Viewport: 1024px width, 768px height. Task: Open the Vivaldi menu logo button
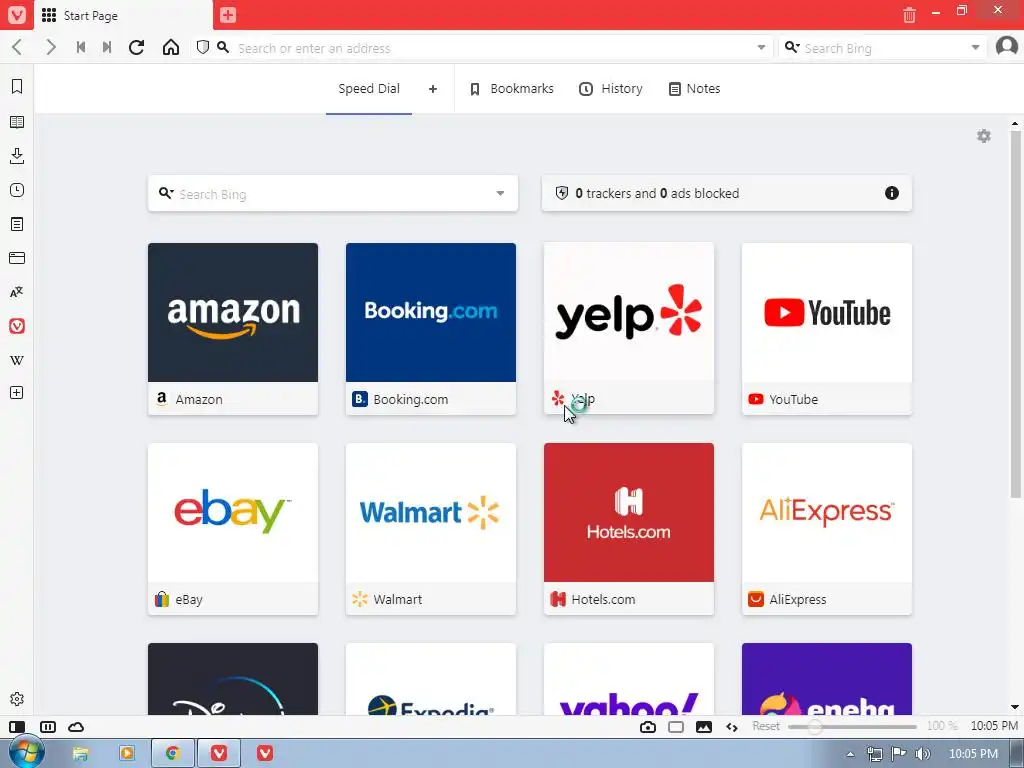(16, 14)
